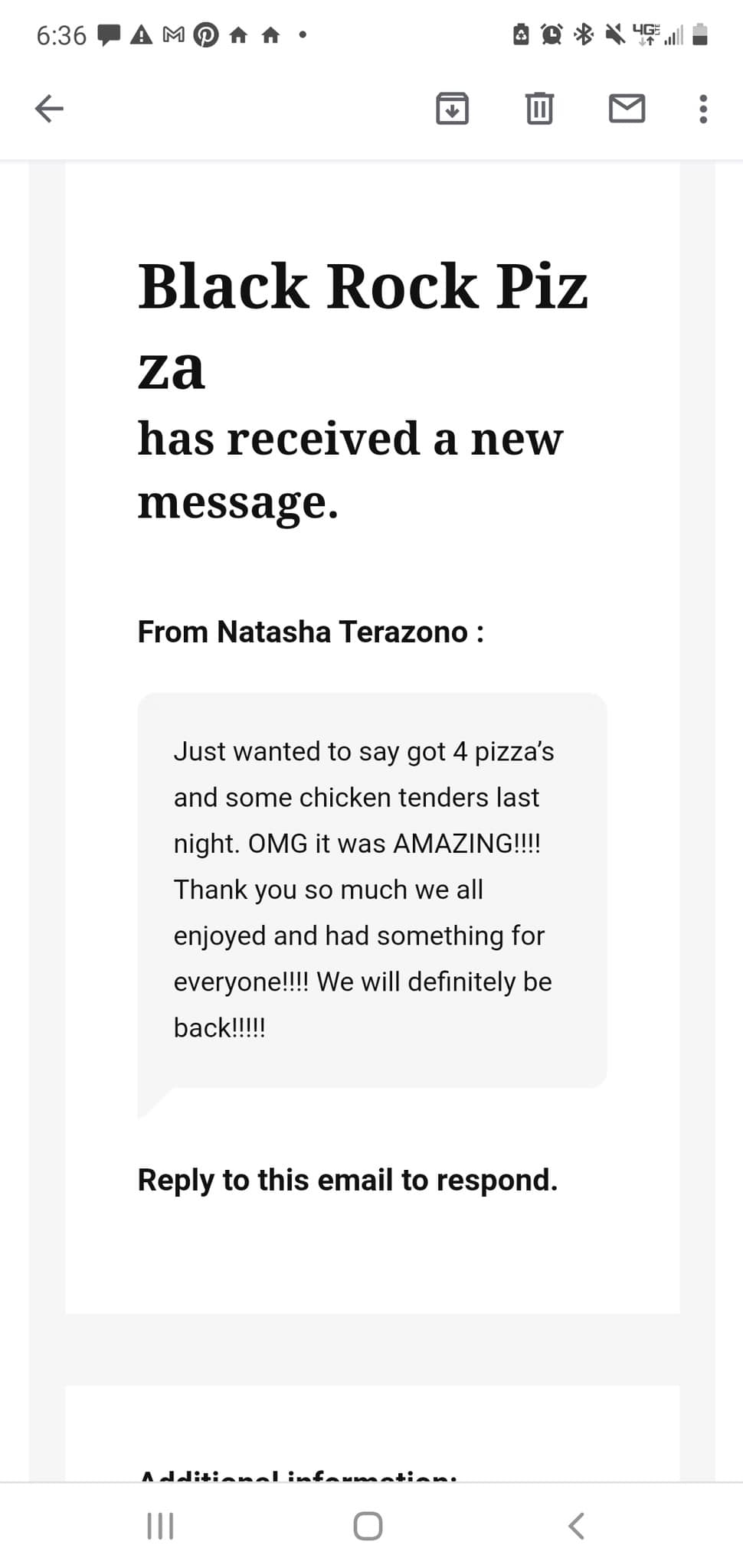Image resolution: width=743 pixels, height=1568 pixels.
Task: Archive this email message
Action: pyautogui.click(x=452, y=108)
